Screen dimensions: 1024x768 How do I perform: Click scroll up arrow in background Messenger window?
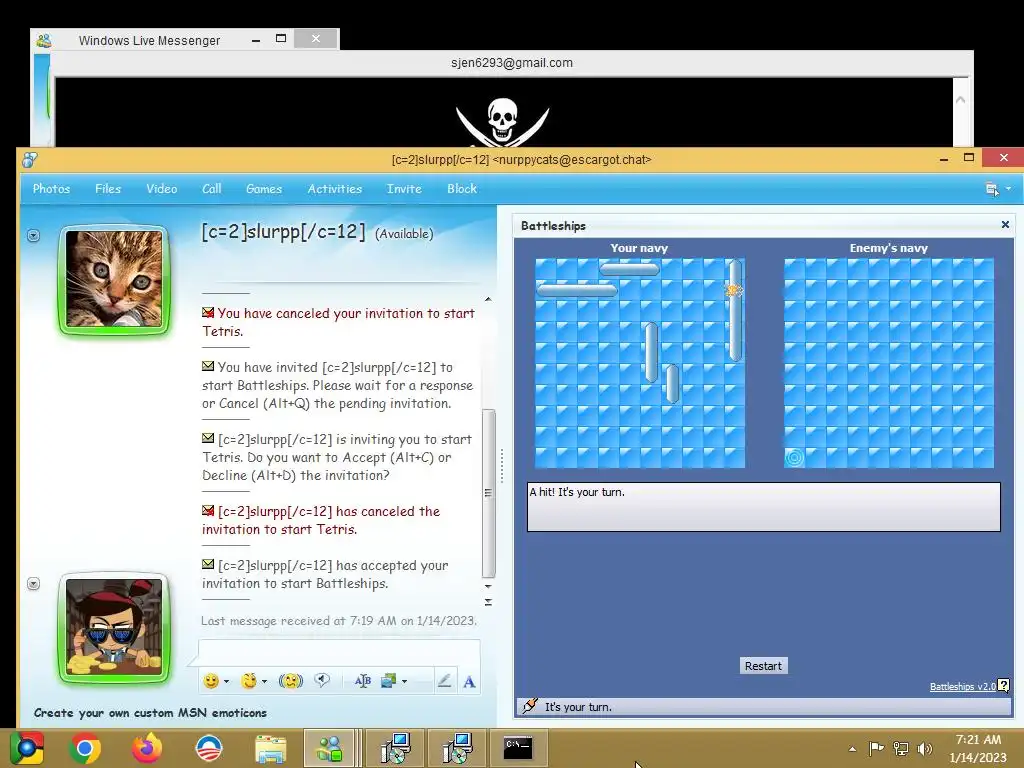tap(960, 100)
